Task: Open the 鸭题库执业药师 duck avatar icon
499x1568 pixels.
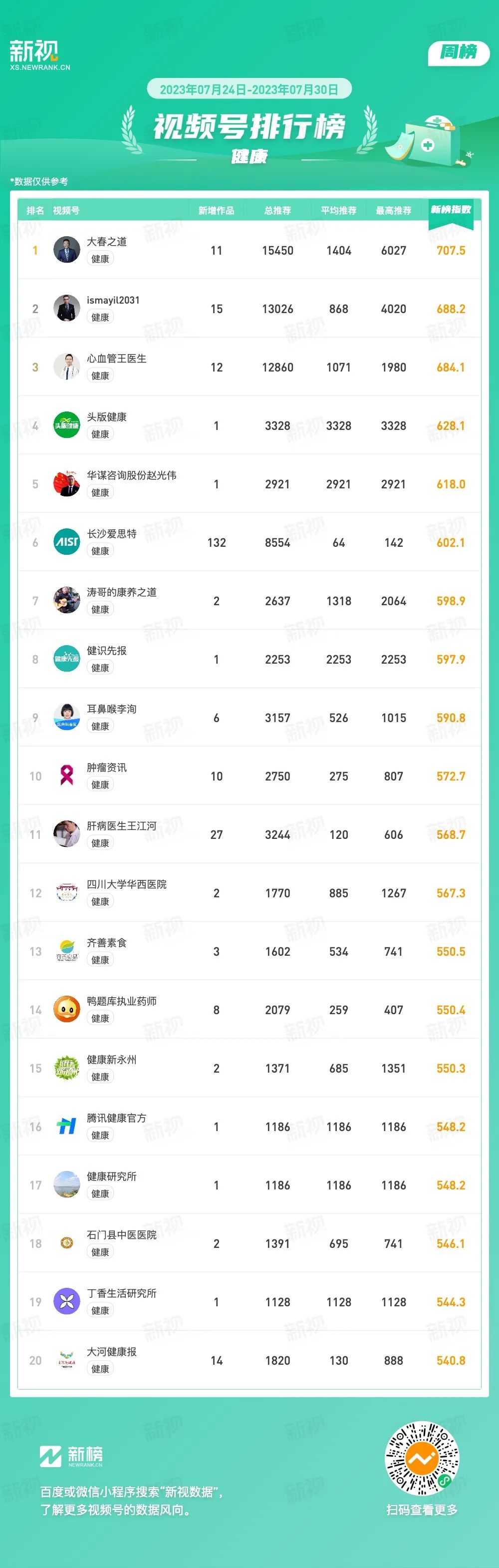Action: [x=67, y=1009]
